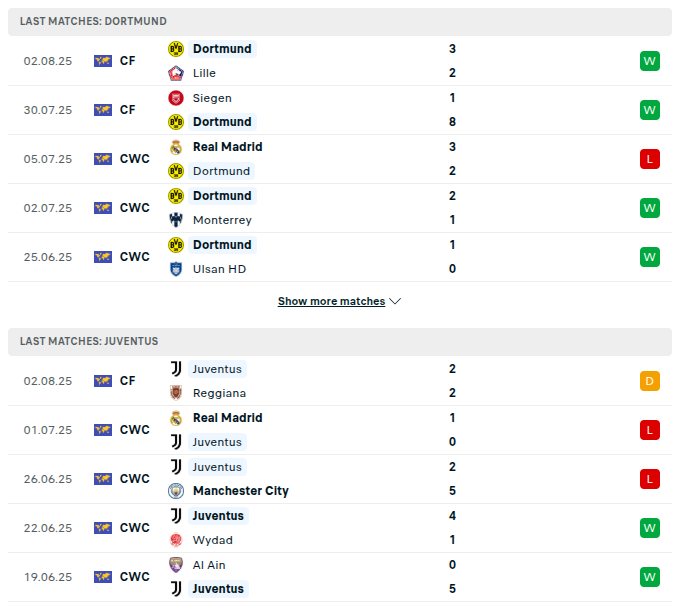This screenshot has width=677, height=605.
Task: Click the Dortmund team name in the Ulsan HD match
Action: 222,245
